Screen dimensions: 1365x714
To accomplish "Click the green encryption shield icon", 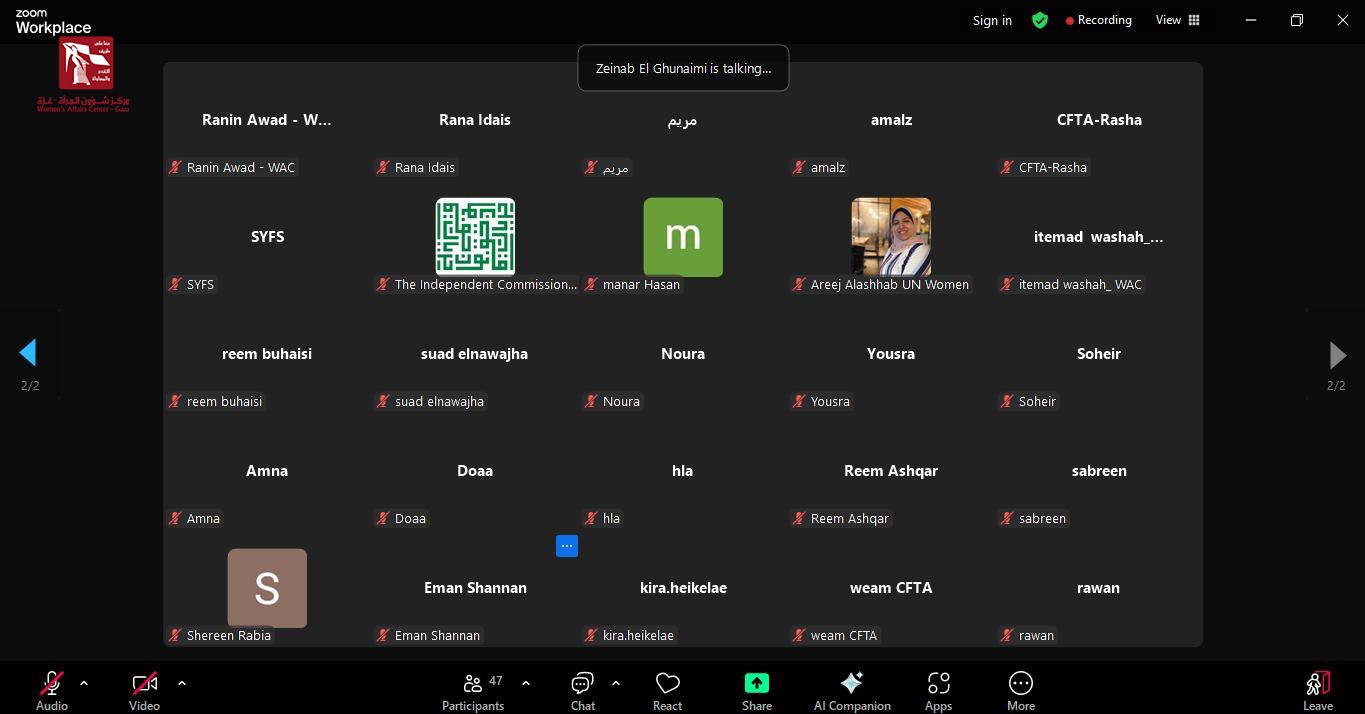I will 1040,20.
